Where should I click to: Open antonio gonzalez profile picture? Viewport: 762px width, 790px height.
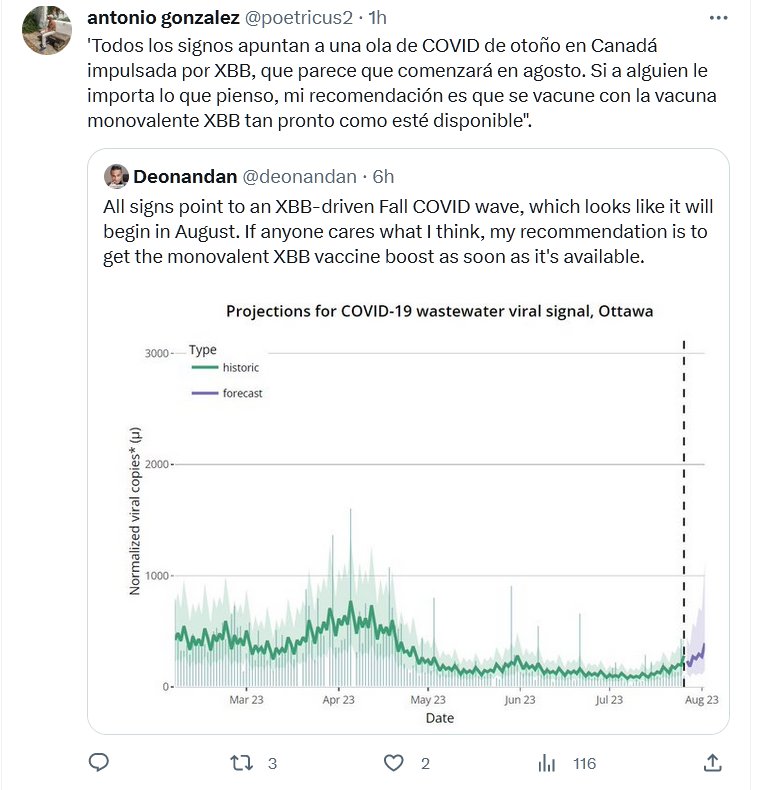[x=46, y=30]
